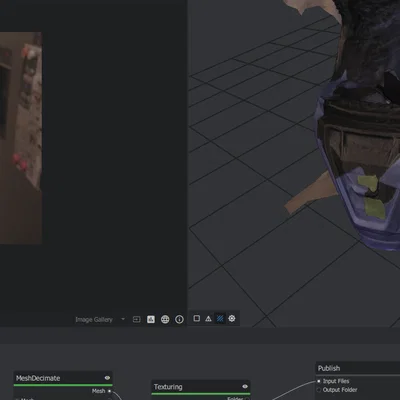This screenshot has height=400, width=400.
Task: Click the Output Folder pin on Publish
Action: pyautogui.click(x=318, y=390)
